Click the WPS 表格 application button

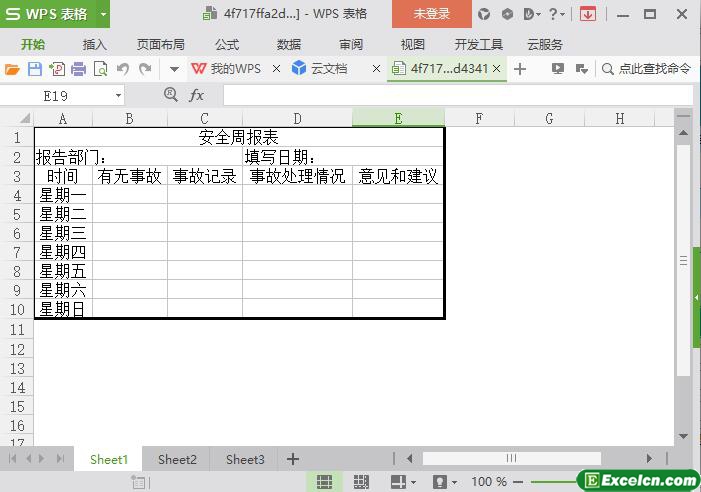pyautogui.click(x=47, y=14)
